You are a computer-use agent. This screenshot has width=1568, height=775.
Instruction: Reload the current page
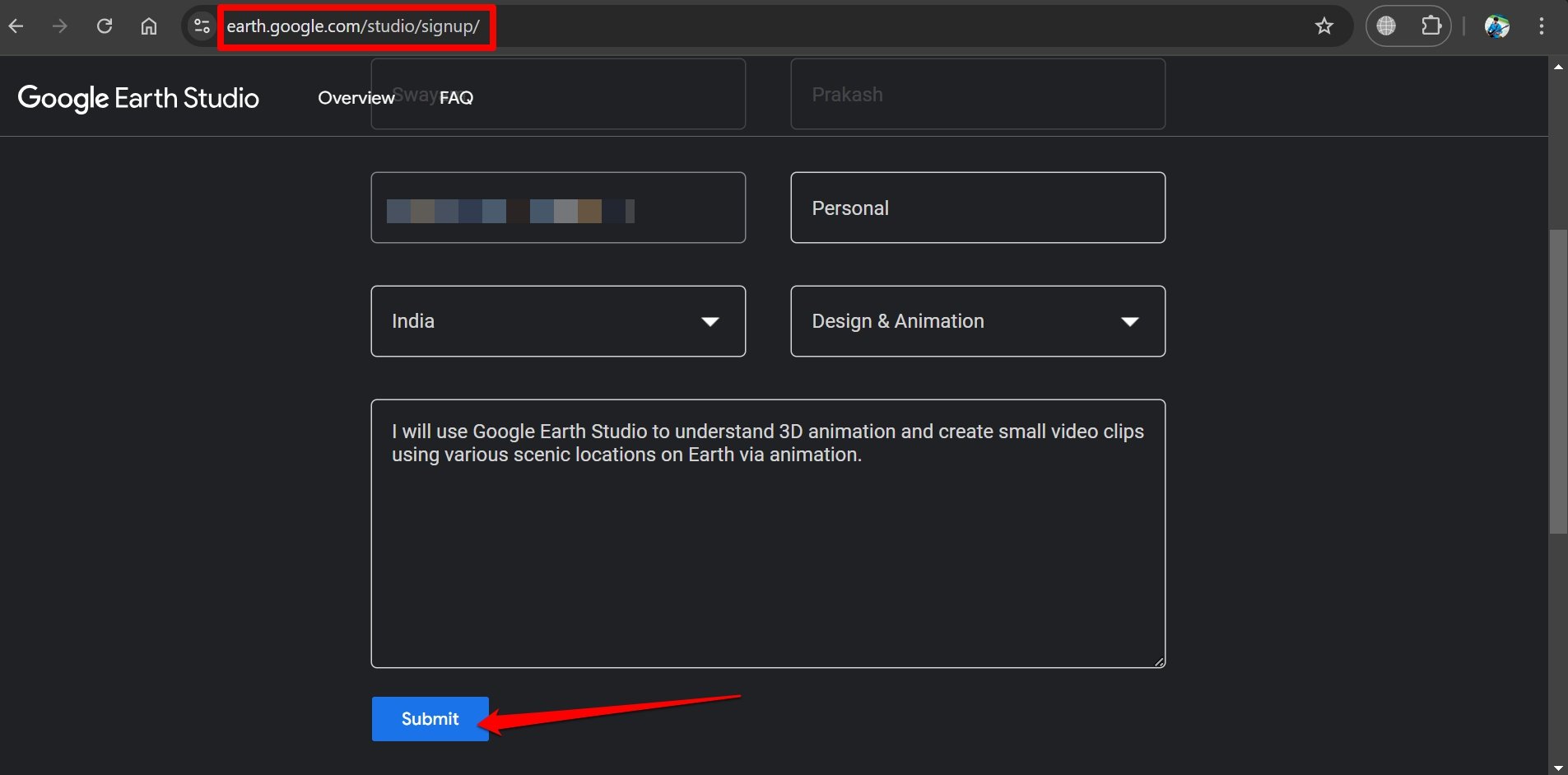pyautogui.click(x=105, y=26)
